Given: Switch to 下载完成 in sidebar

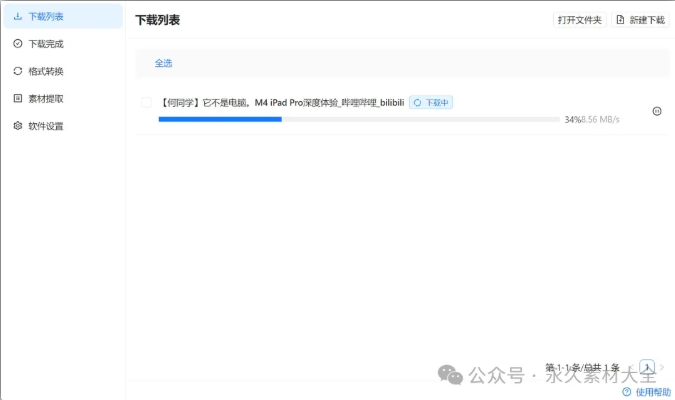Looking at the screenshot, I should 63,43.
